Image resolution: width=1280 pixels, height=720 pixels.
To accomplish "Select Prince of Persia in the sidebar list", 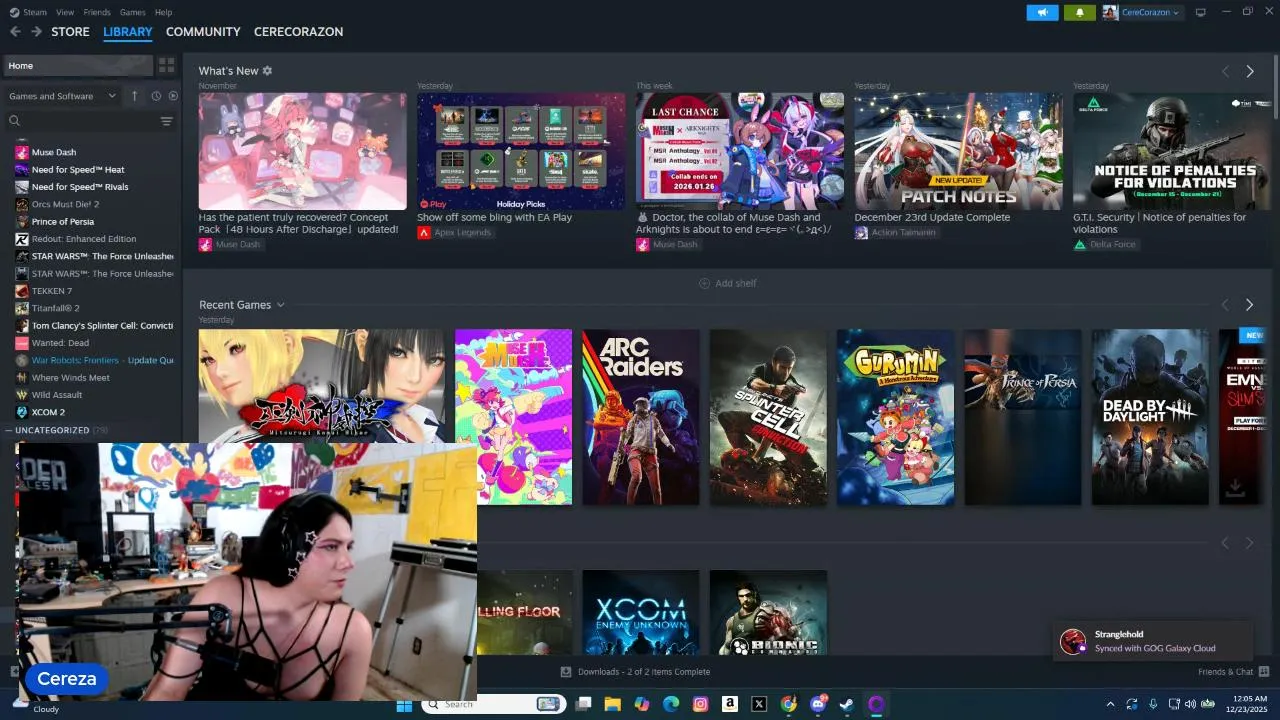I will pyautogui.click(x=62, y=222).
